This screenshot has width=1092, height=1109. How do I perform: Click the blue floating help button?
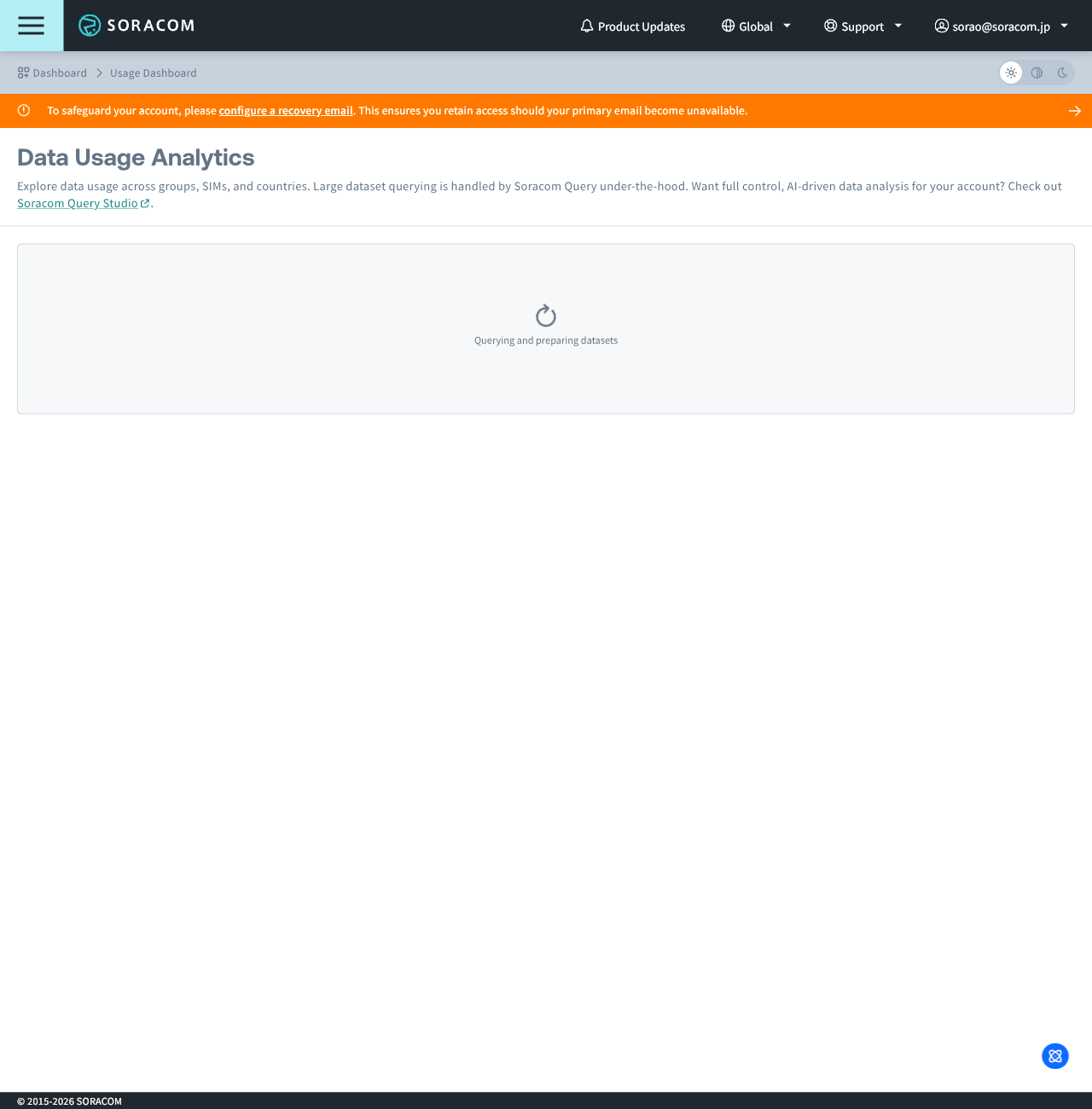(x=1055, y=1056)
